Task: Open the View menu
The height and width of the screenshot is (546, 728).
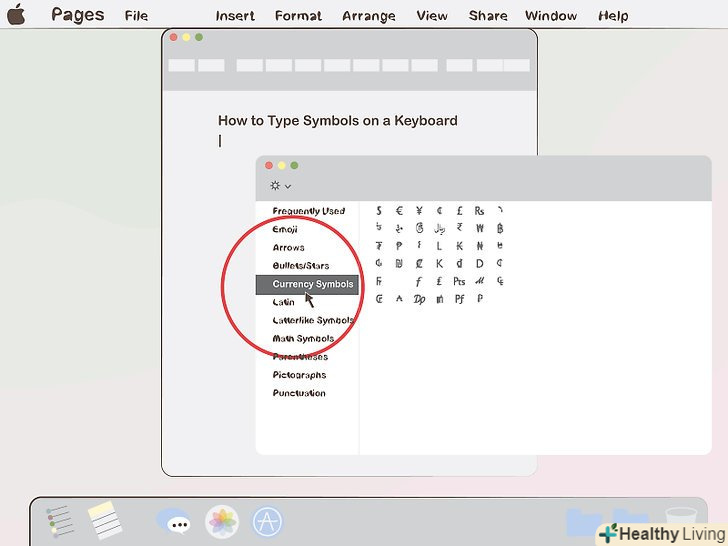Action: click(432, 16)
